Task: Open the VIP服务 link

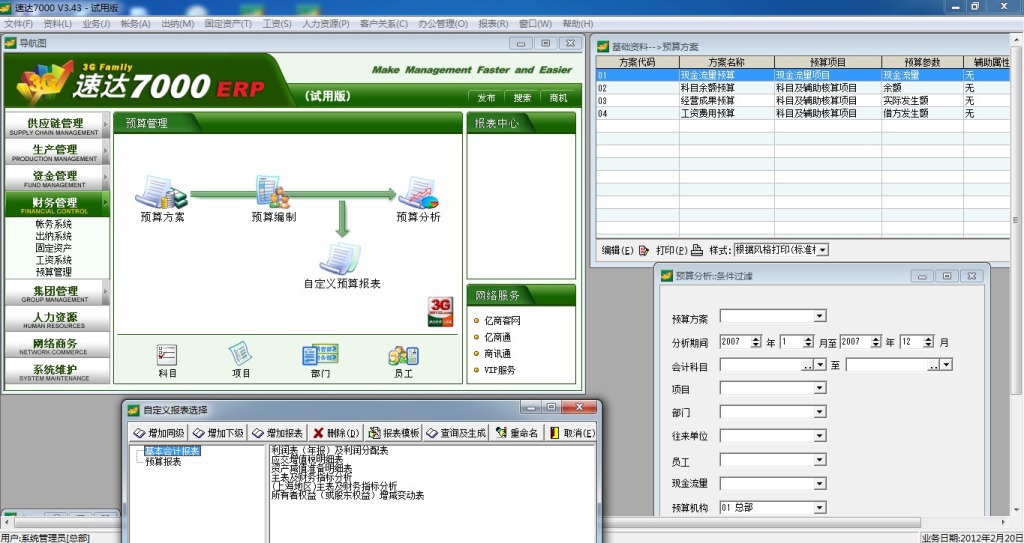Action: [x=500, y=370]
